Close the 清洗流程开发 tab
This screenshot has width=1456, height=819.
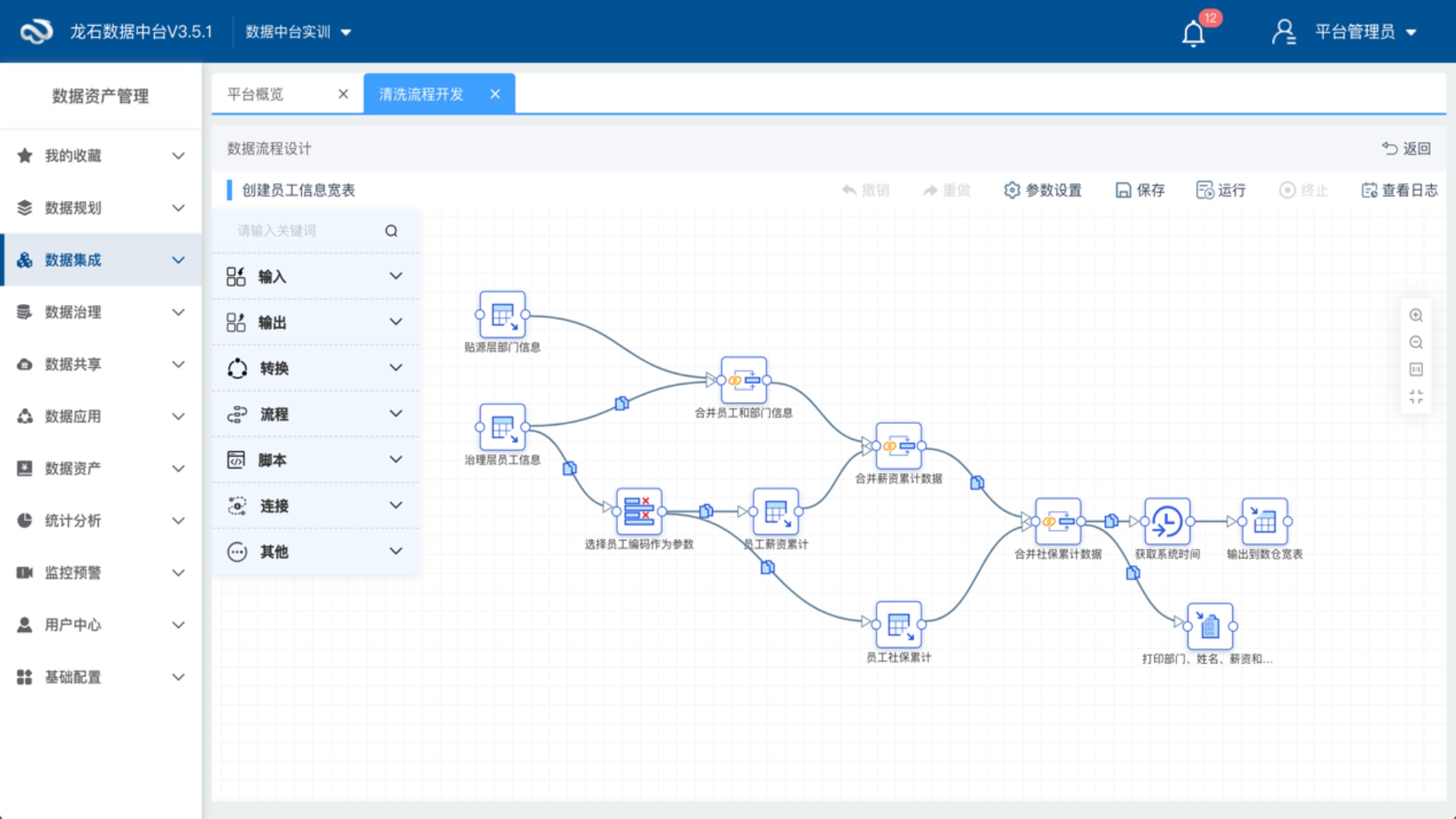(495, 94)
